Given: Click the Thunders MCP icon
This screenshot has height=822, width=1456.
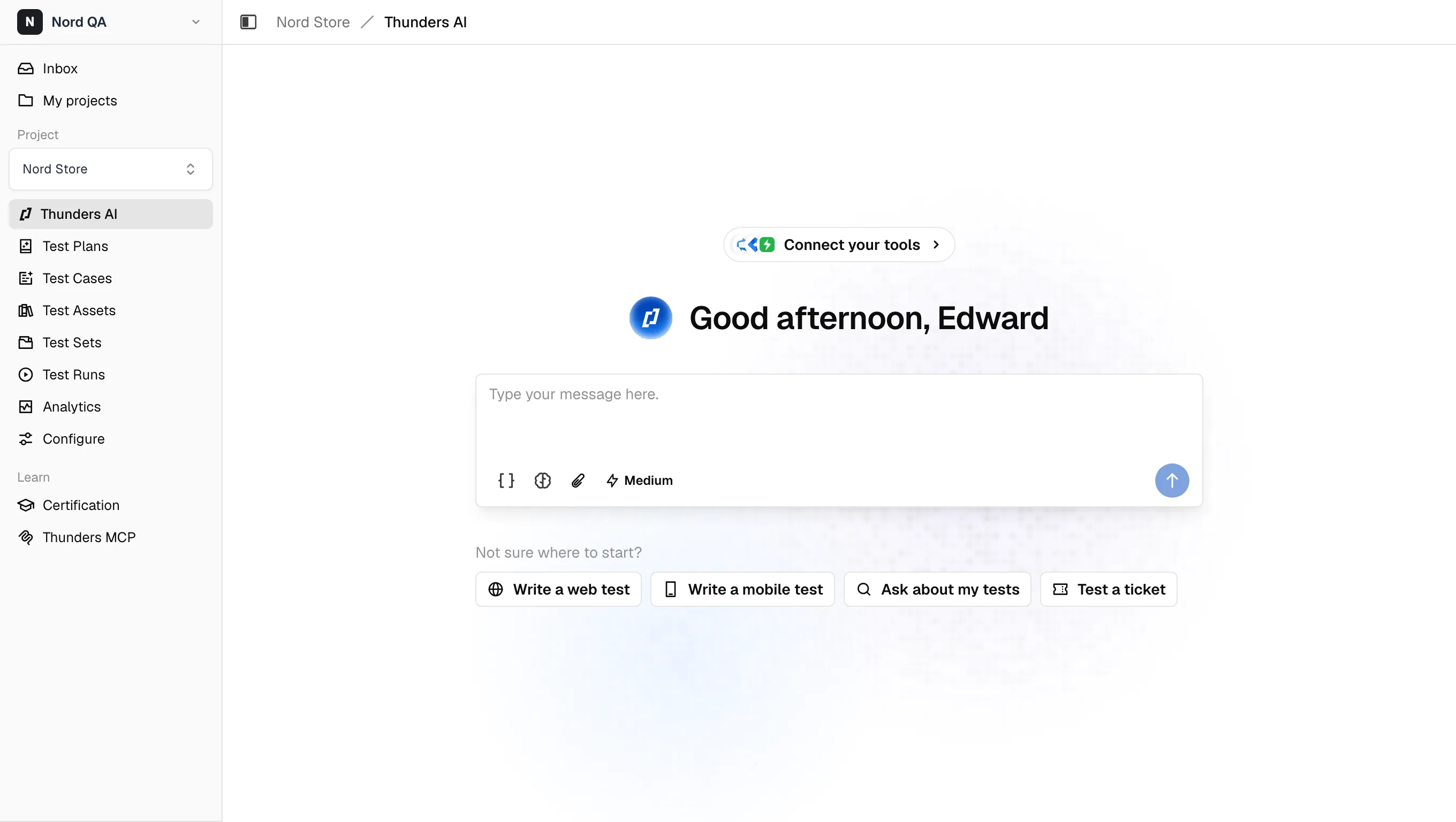Looking at the screenshot, I should click(26, 537).
